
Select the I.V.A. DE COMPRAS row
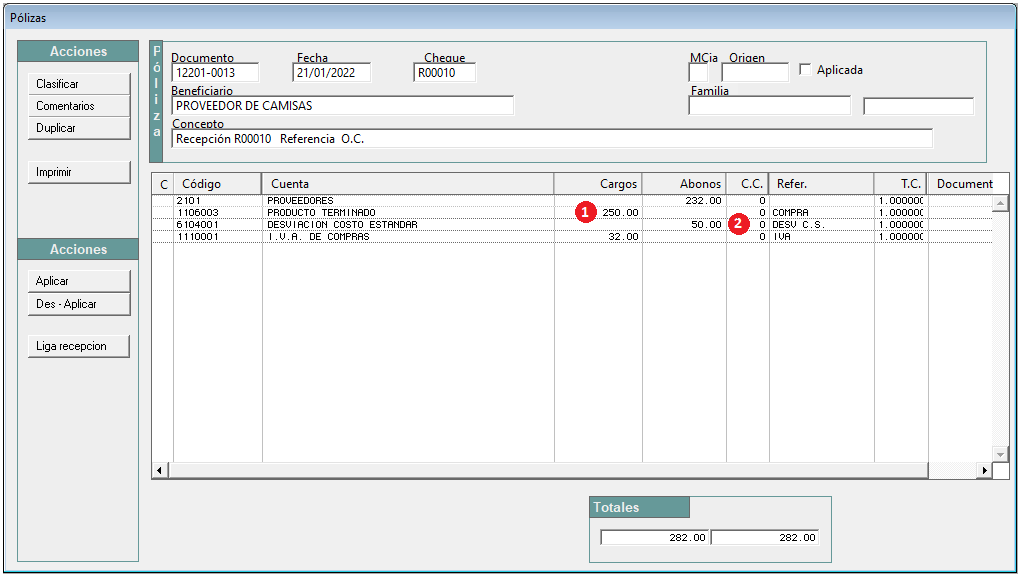572,237
